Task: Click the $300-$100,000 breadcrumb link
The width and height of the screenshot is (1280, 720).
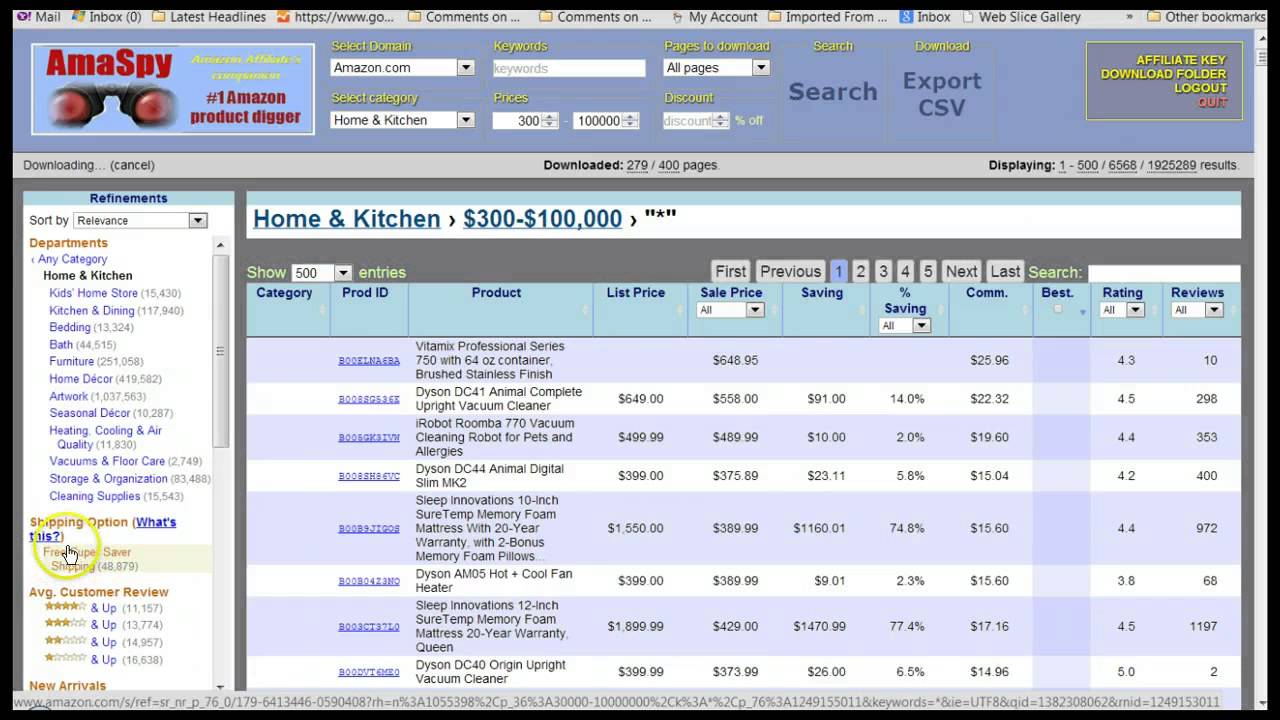Action: click(x=542, y=219)
